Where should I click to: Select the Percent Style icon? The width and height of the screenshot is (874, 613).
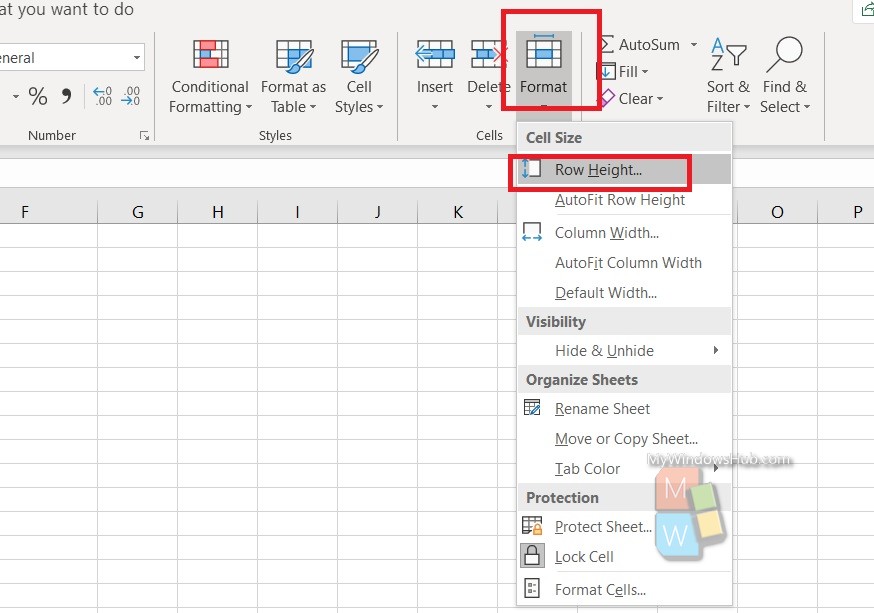[x=38, y=96]
